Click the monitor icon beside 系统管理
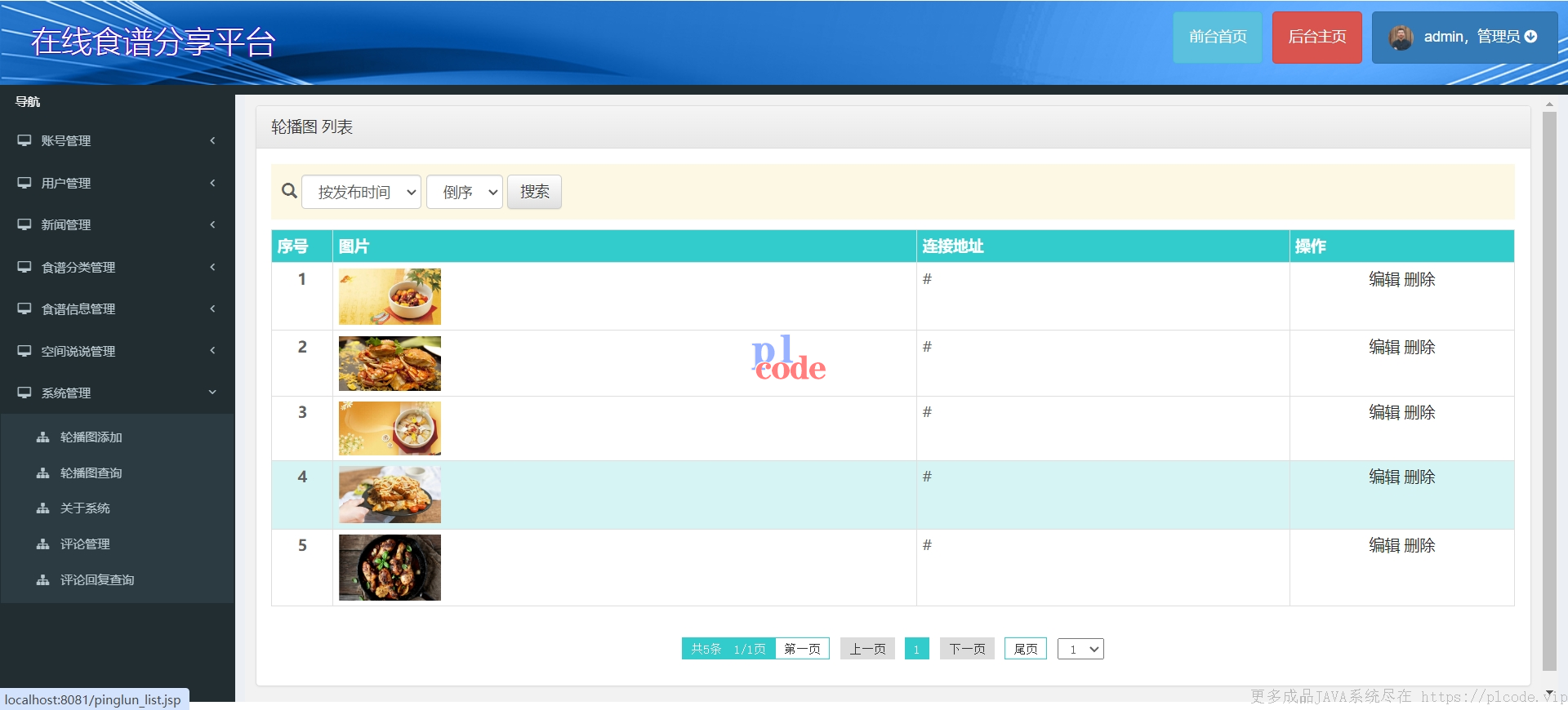The height and width of the screenshot is (710, 1568). click(24, 393)
